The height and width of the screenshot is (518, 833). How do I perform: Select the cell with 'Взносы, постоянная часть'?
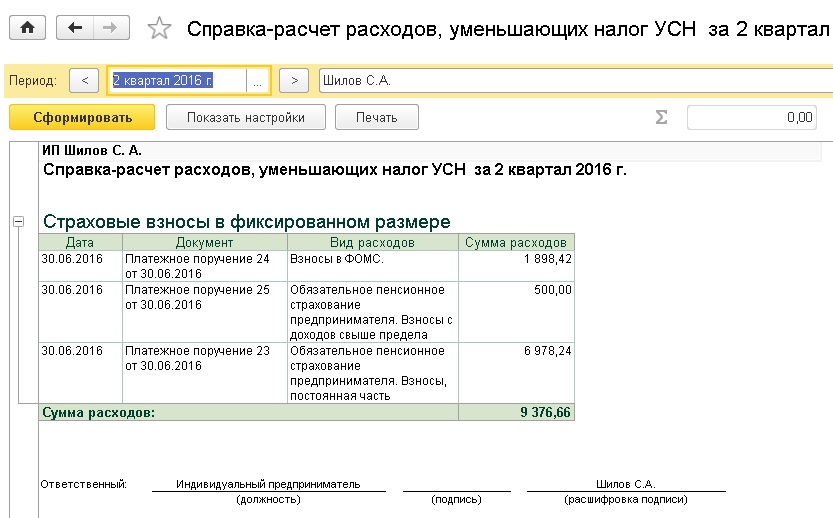pyautogui.click(x=372, y=373)
